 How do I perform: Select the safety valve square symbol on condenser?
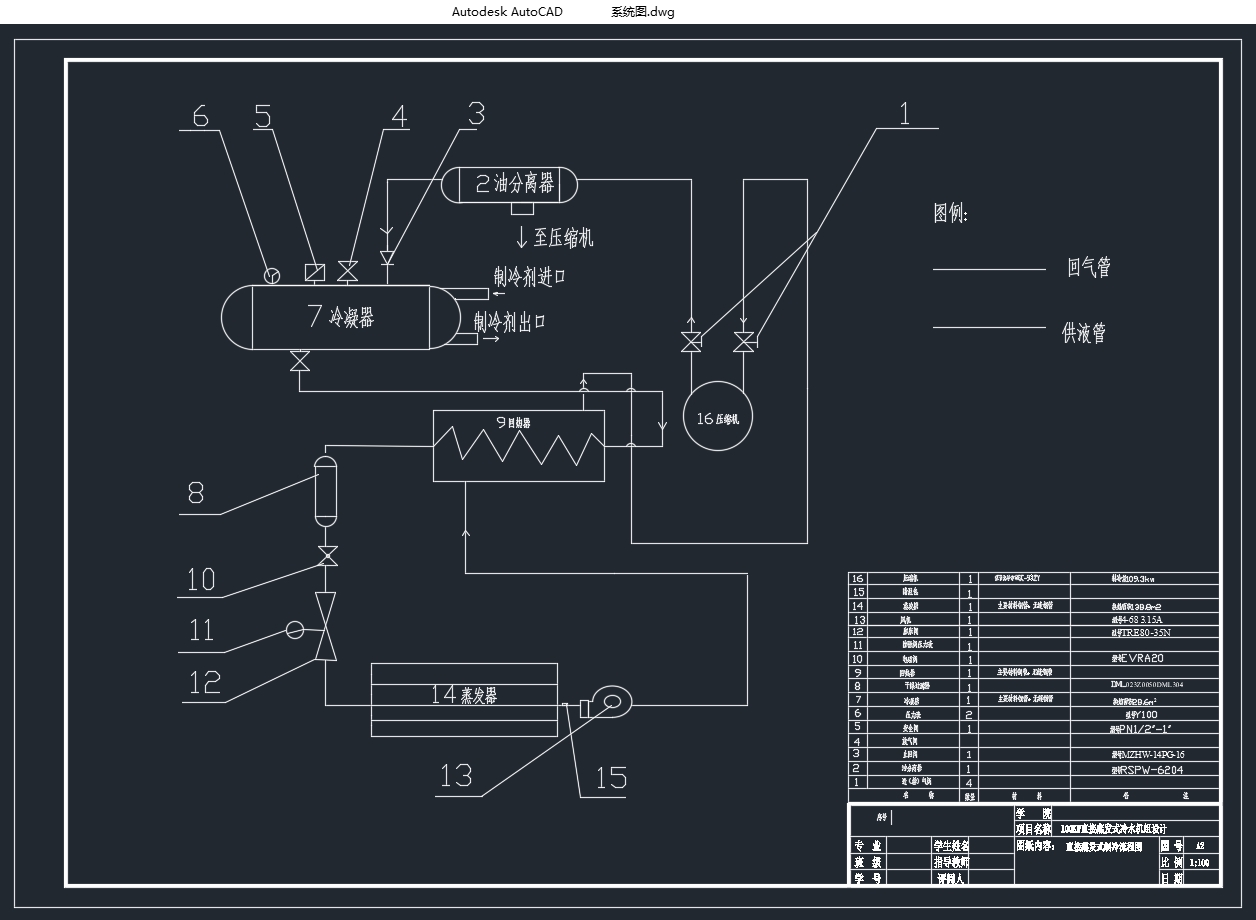tap(314, 272)
